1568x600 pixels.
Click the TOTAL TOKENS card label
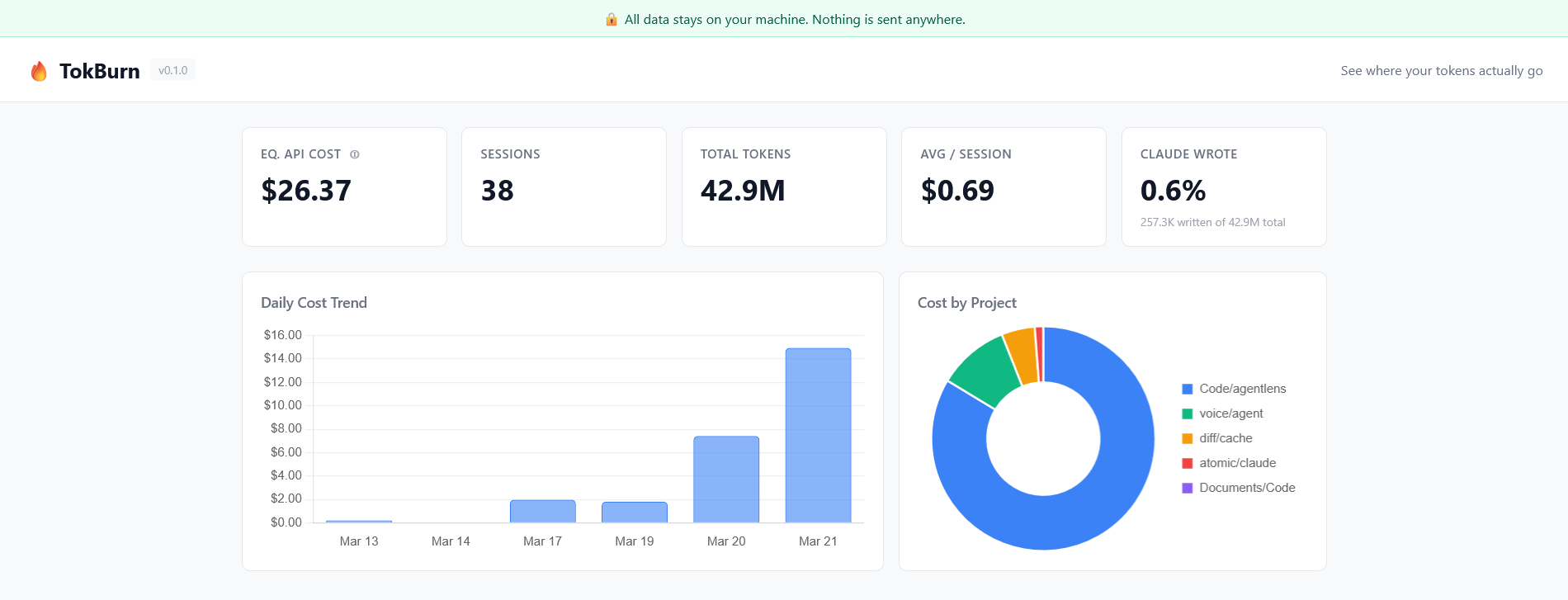click(x=745, y=154)
